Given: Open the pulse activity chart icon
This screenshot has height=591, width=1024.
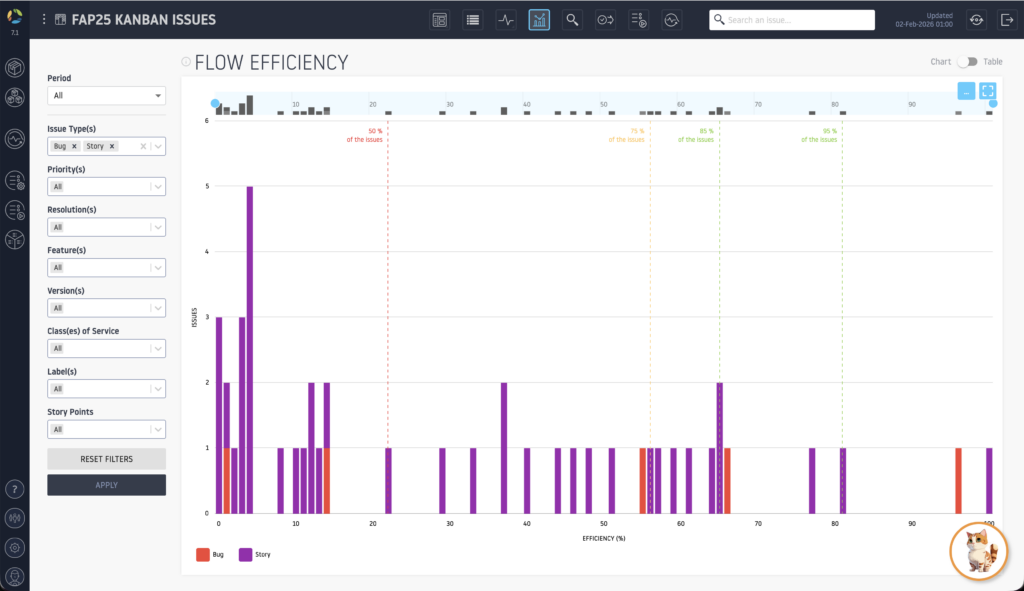Looking at the screenshot, I should click(506, 19).
